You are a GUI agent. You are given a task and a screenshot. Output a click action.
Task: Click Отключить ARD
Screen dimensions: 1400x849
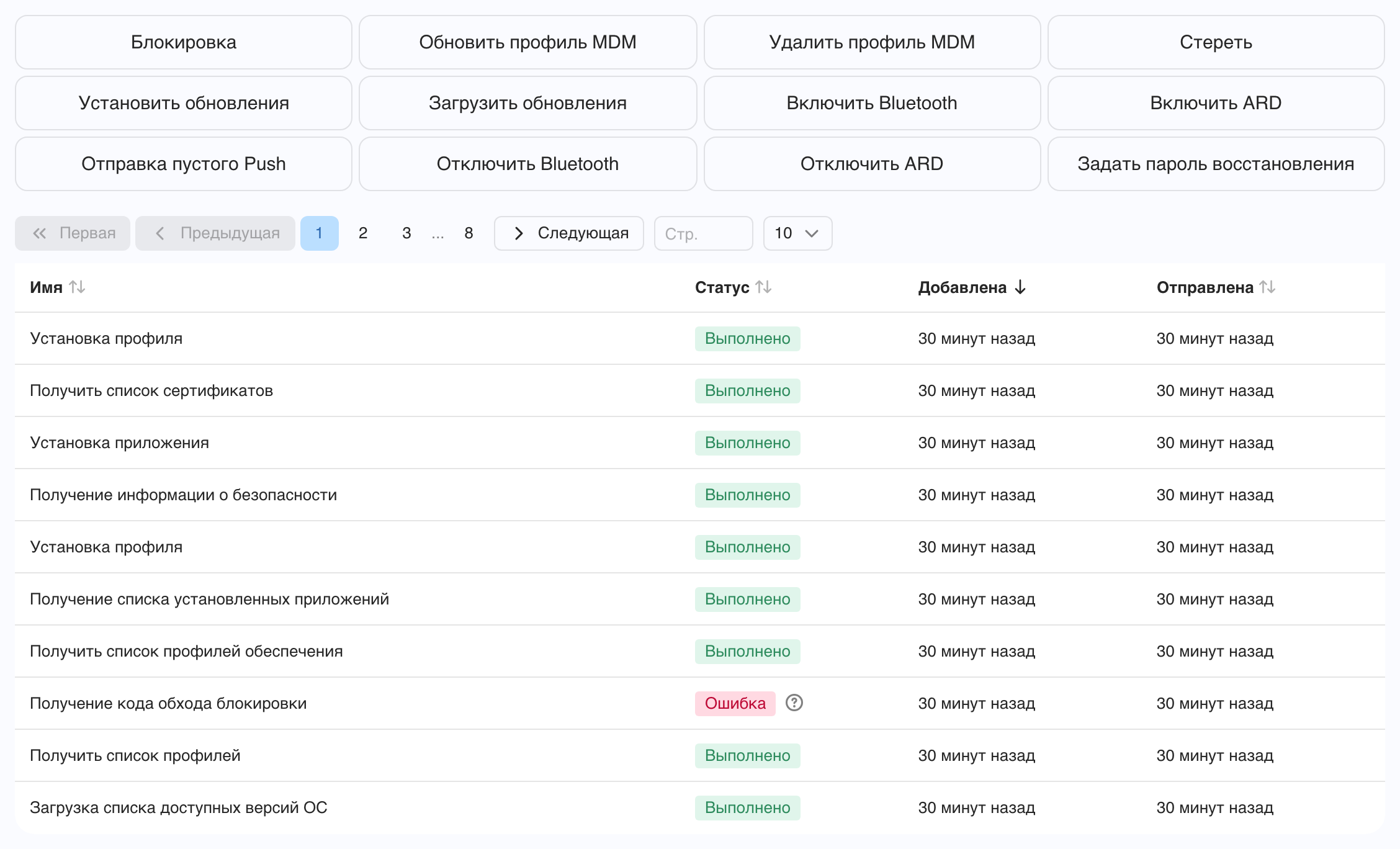click(872, 164)
